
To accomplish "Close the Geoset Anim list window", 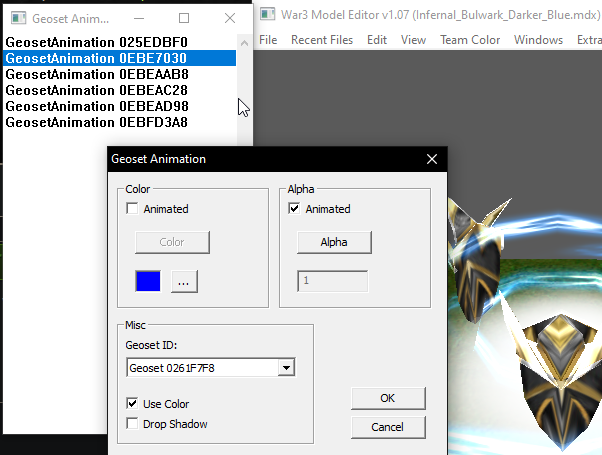I will (230, 18).
